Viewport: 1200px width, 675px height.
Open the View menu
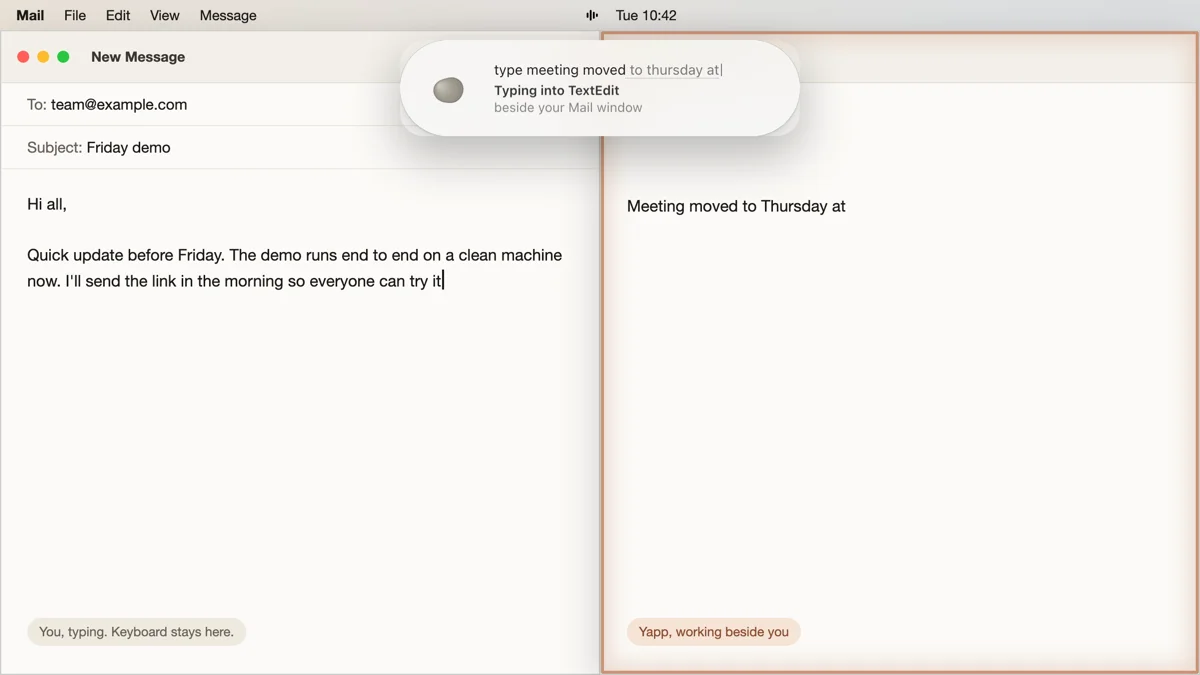[165, 15]
